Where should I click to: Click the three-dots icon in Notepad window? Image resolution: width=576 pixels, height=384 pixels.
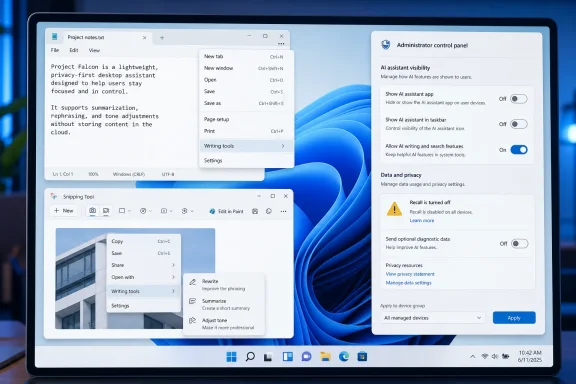point(281,44)
